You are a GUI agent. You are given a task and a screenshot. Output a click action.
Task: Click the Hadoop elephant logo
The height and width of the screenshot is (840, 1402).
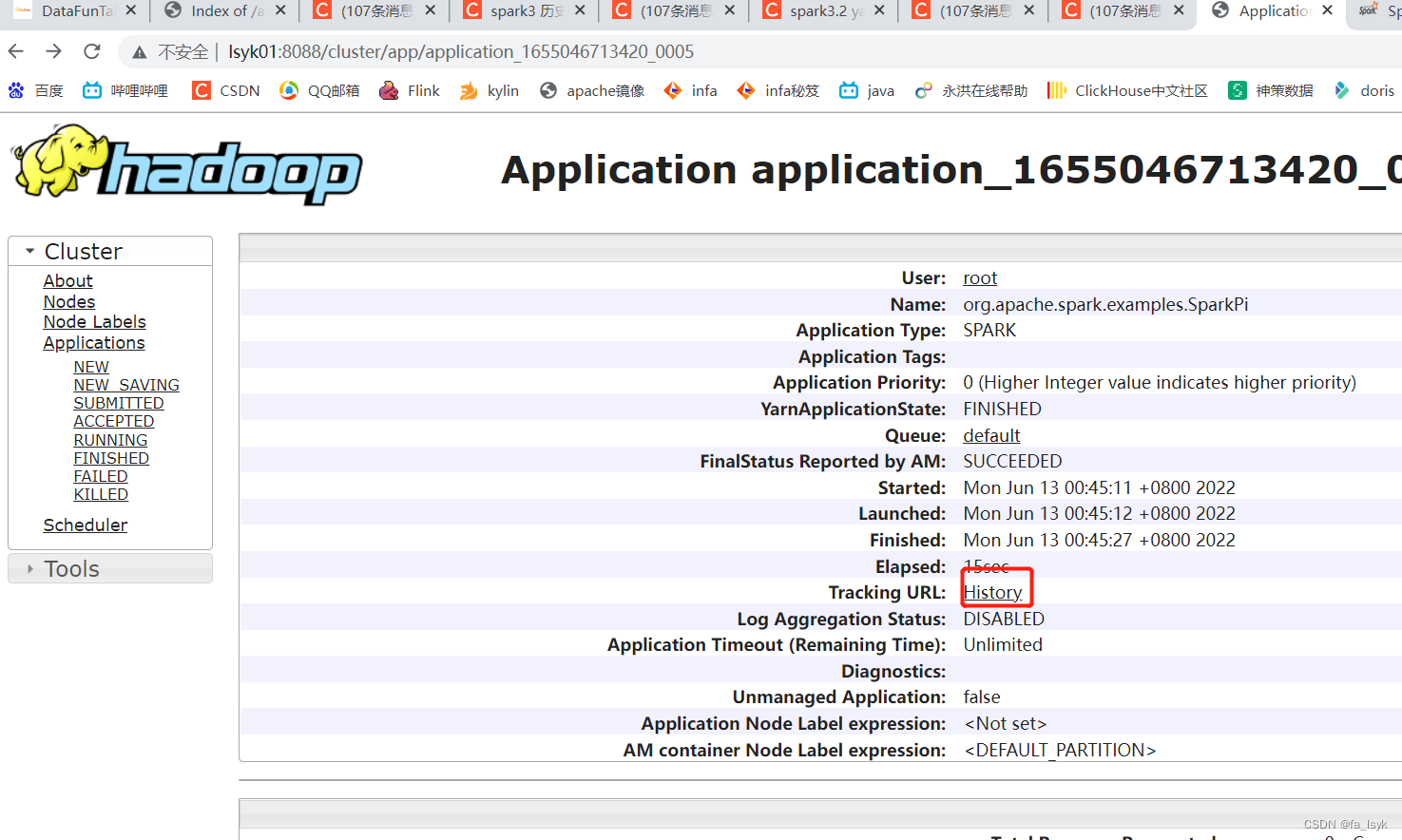(187, 164)
